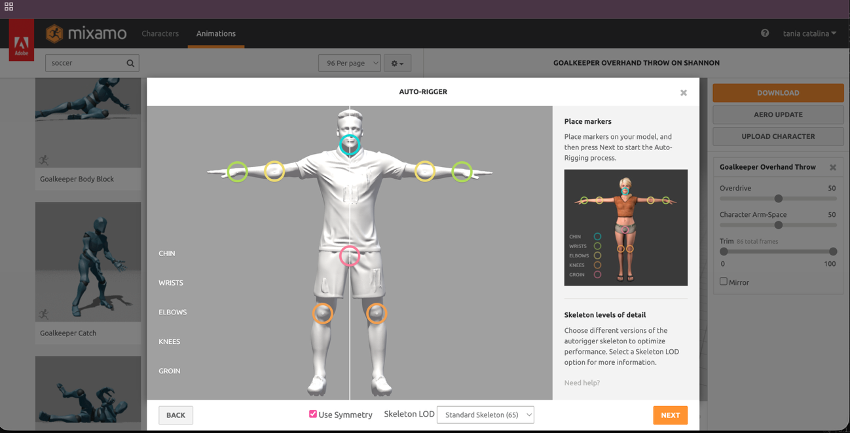Click the AERO UPDATE button
This screenshot has width=850, height=434.
coord(778,114)
